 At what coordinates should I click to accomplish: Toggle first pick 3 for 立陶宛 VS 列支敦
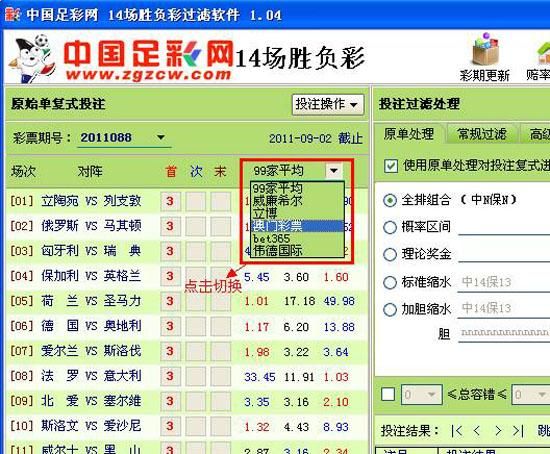point(170,201)
